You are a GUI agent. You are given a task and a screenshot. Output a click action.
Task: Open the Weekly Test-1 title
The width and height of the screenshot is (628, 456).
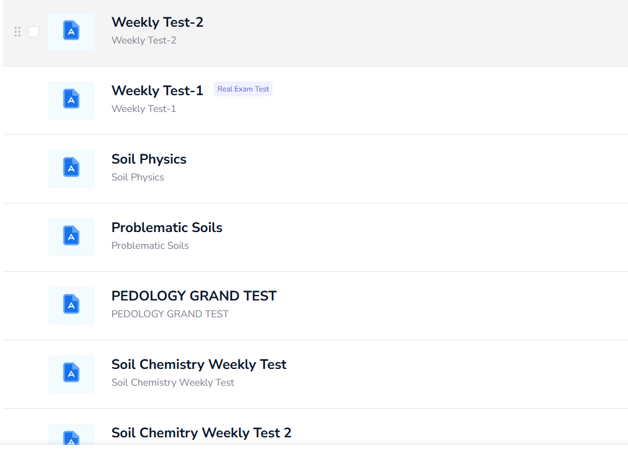click(x=157, y=91)
